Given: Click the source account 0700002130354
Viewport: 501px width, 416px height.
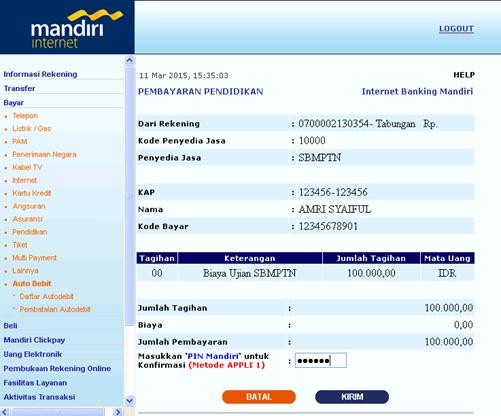Looking at the screenshot, I should tap(333, 124).
